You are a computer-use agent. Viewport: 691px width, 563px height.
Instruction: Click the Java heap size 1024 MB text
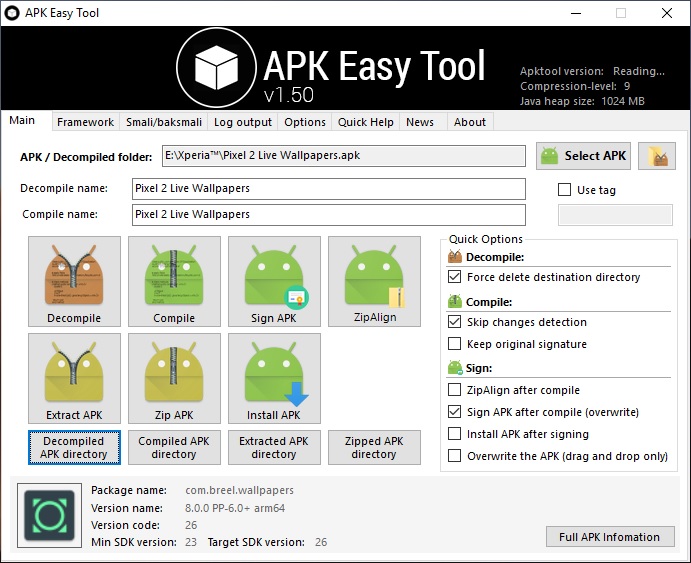tap(582, 101)
